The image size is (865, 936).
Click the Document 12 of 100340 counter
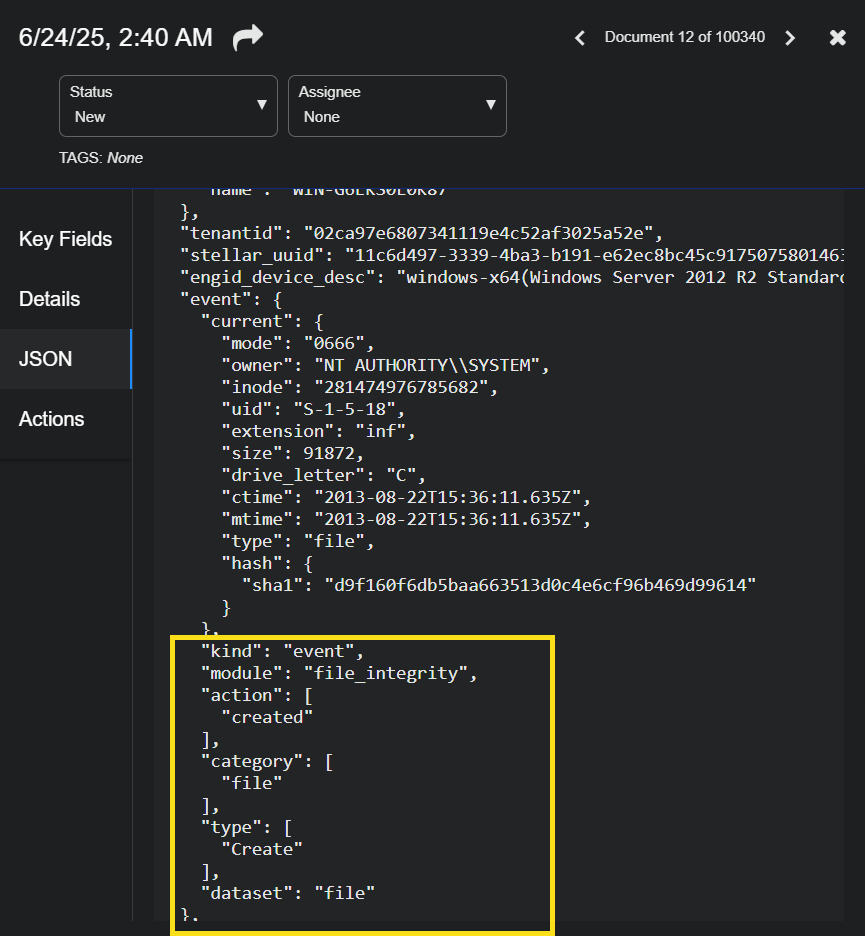click(684, 37)
